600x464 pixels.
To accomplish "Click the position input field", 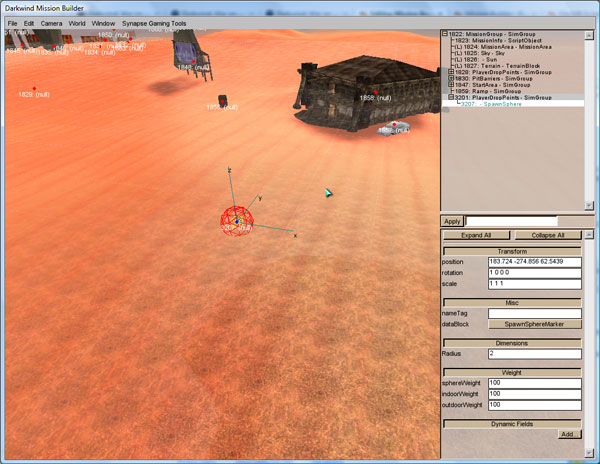I will pos(533,262).
